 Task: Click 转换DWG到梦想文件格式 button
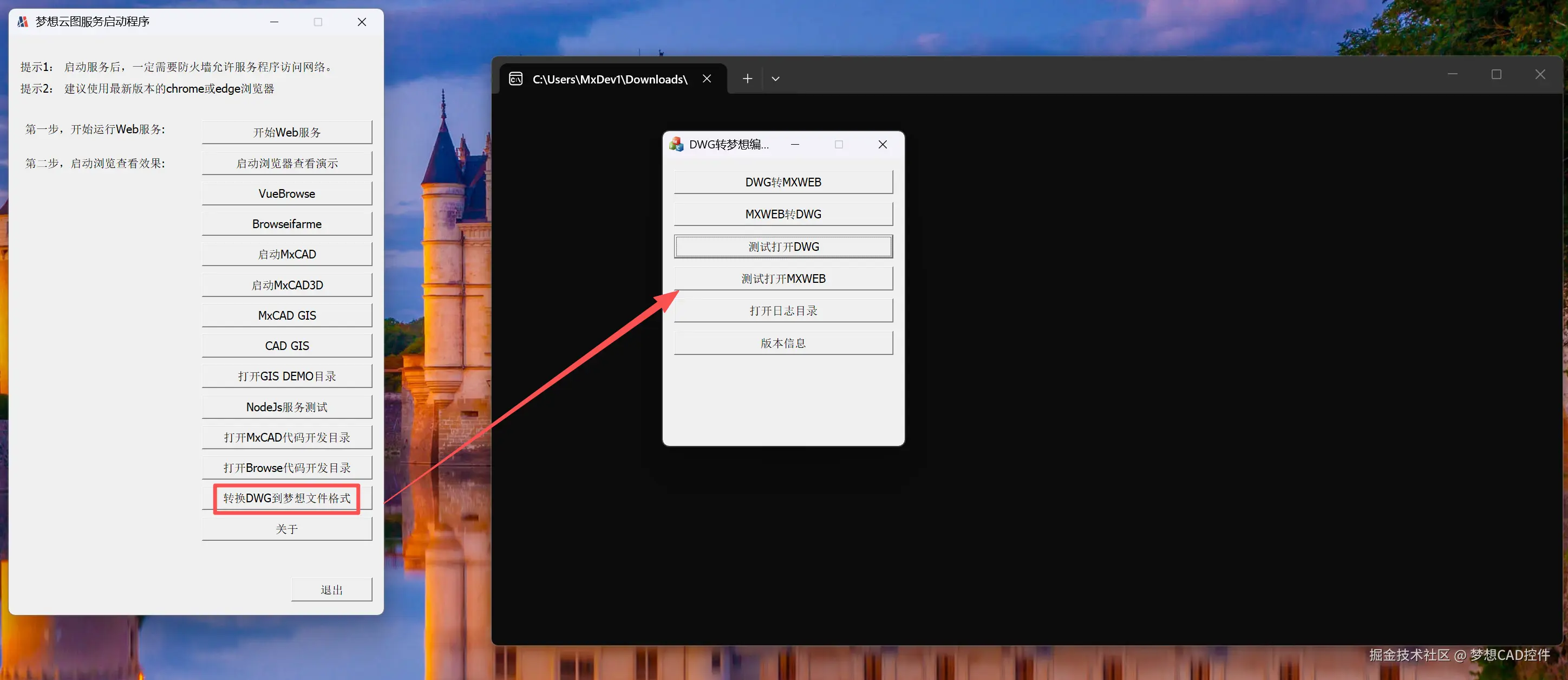coord(287,498)
